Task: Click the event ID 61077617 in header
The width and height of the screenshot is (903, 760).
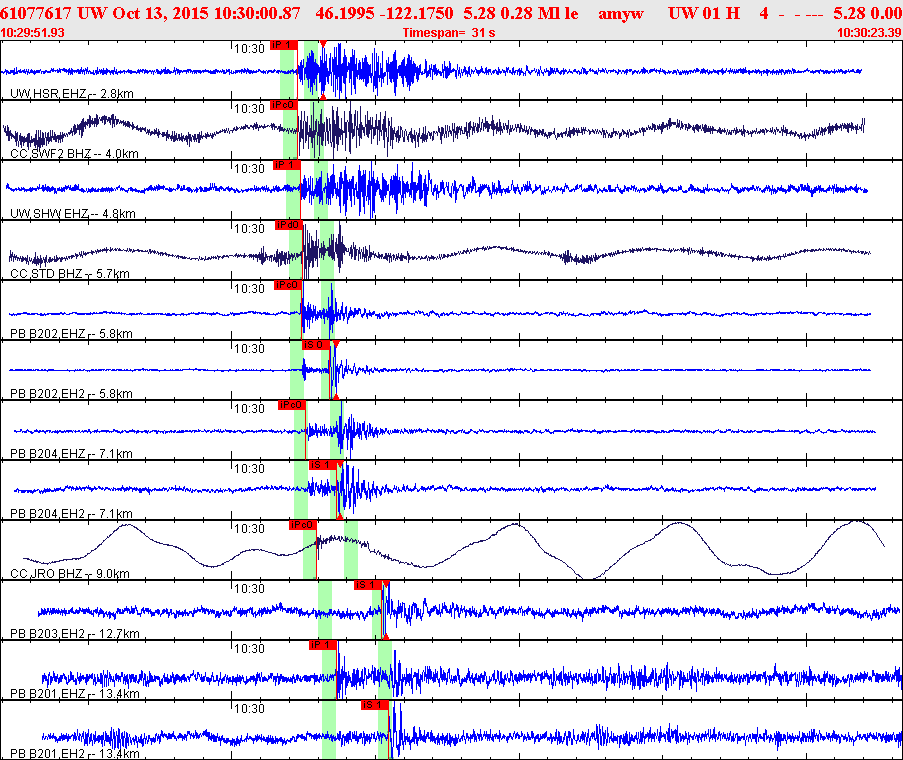Action: click(36, 13)
